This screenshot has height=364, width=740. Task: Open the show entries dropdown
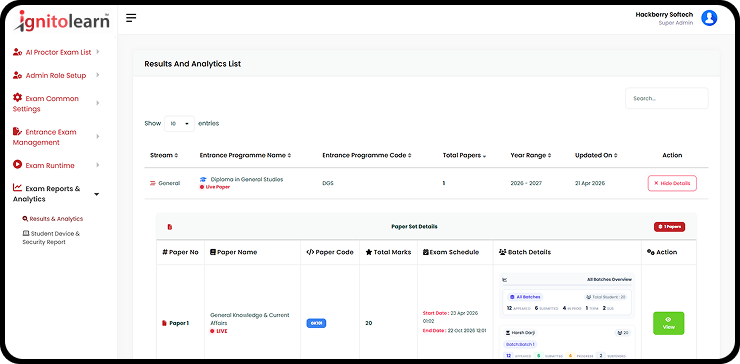point(179,123)
